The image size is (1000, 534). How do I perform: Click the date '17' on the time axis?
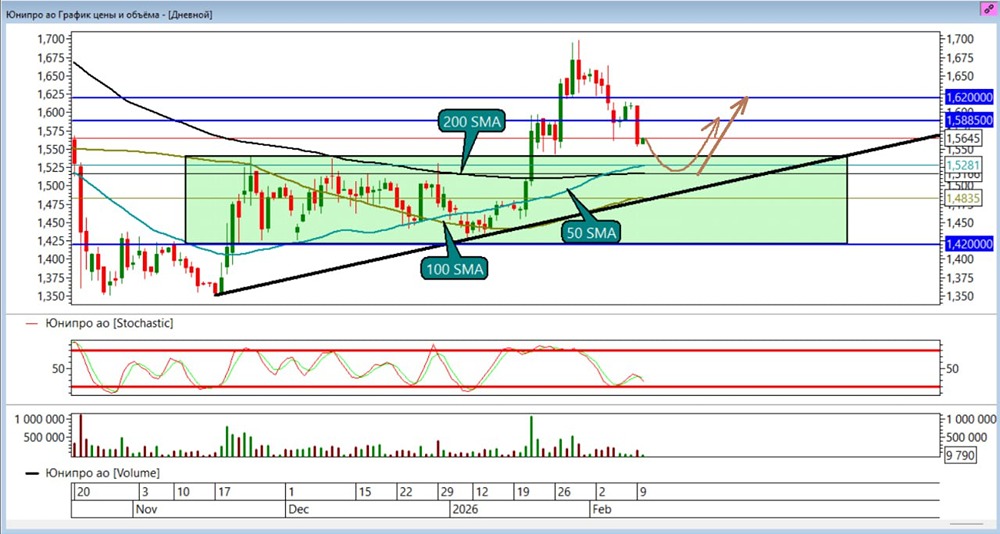pos(224,493)
